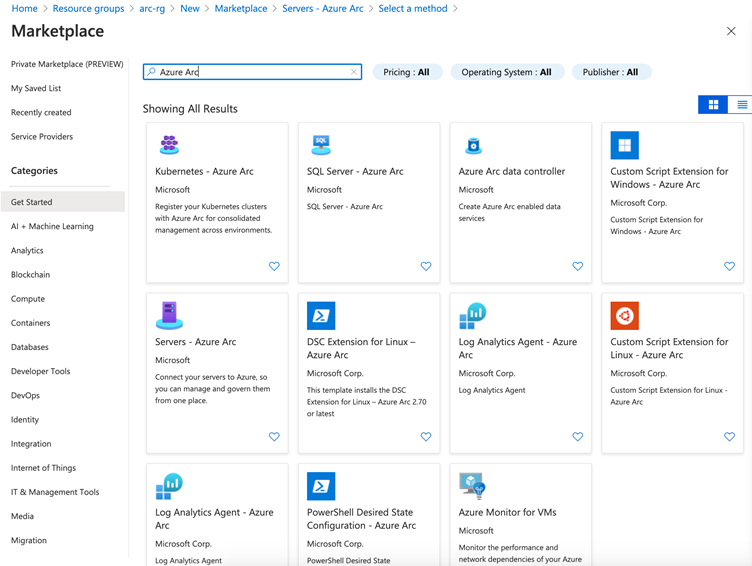
Task: Select the Get Started category
Action: pos(63,202)
